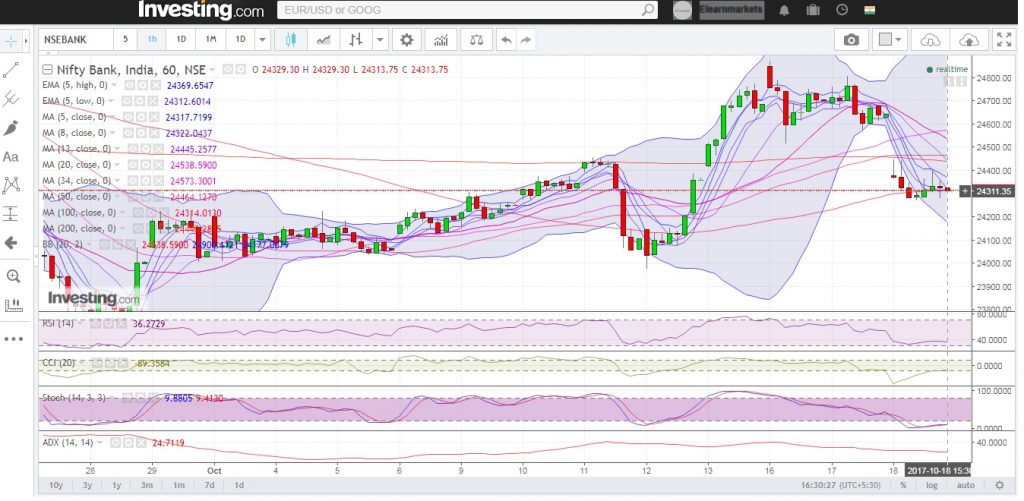Viewport: 1024px width, 501px height.
Task: Select the ruler measure tool
Action: (12, 304)
